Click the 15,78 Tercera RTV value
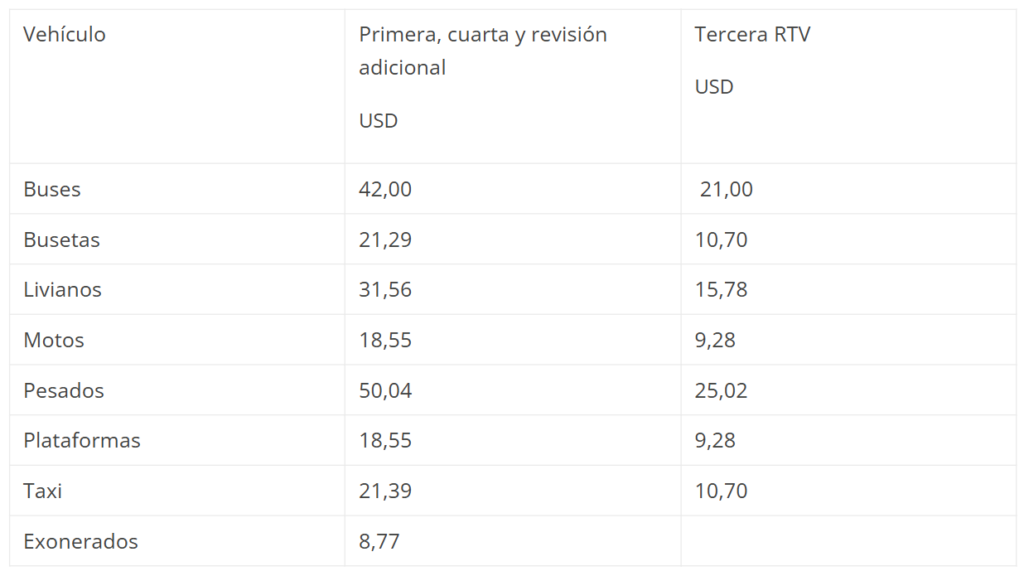The image size is (1024, 576). tap(721, 290)
